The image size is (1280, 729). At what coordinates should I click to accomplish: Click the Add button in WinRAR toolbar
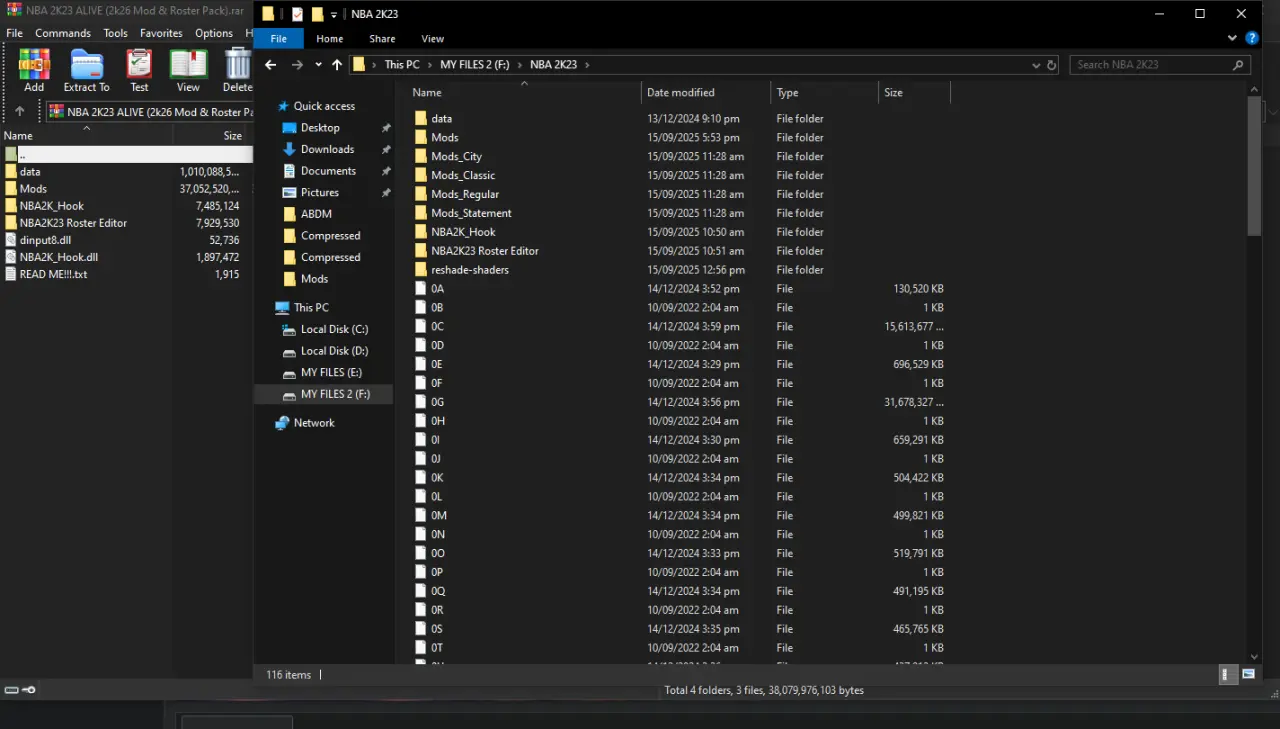pyautogui.click(x=34, y=70)
